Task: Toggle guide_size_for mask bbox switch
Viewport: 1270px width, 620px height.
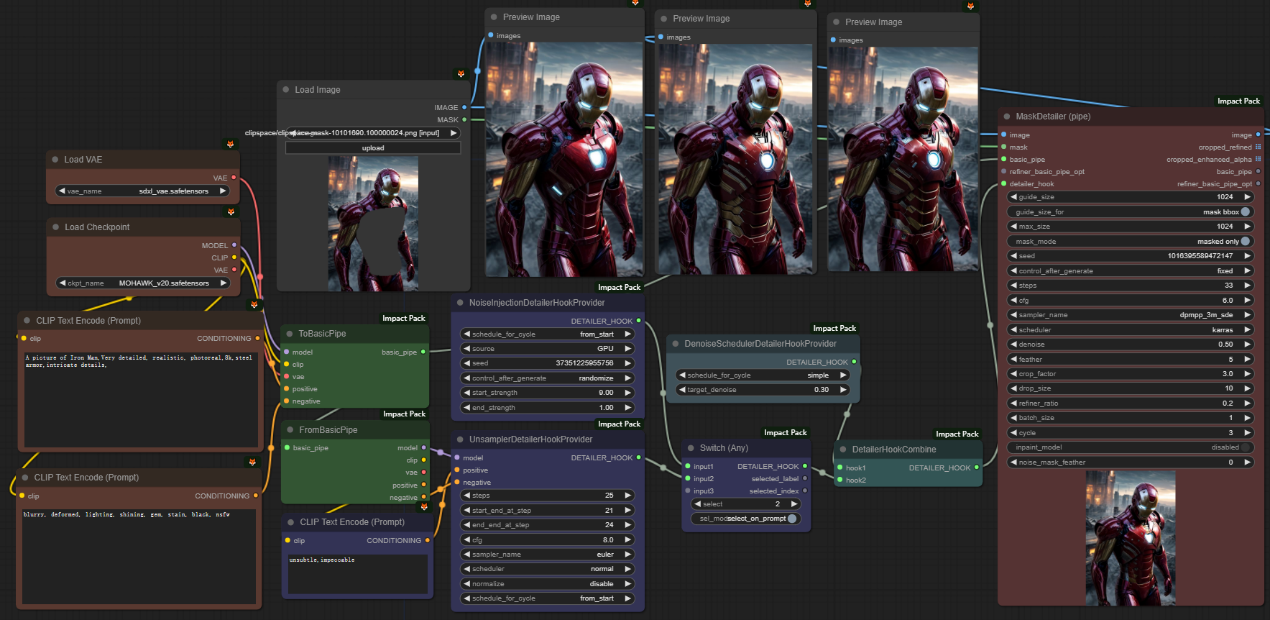Action: tap(1246, 212)
